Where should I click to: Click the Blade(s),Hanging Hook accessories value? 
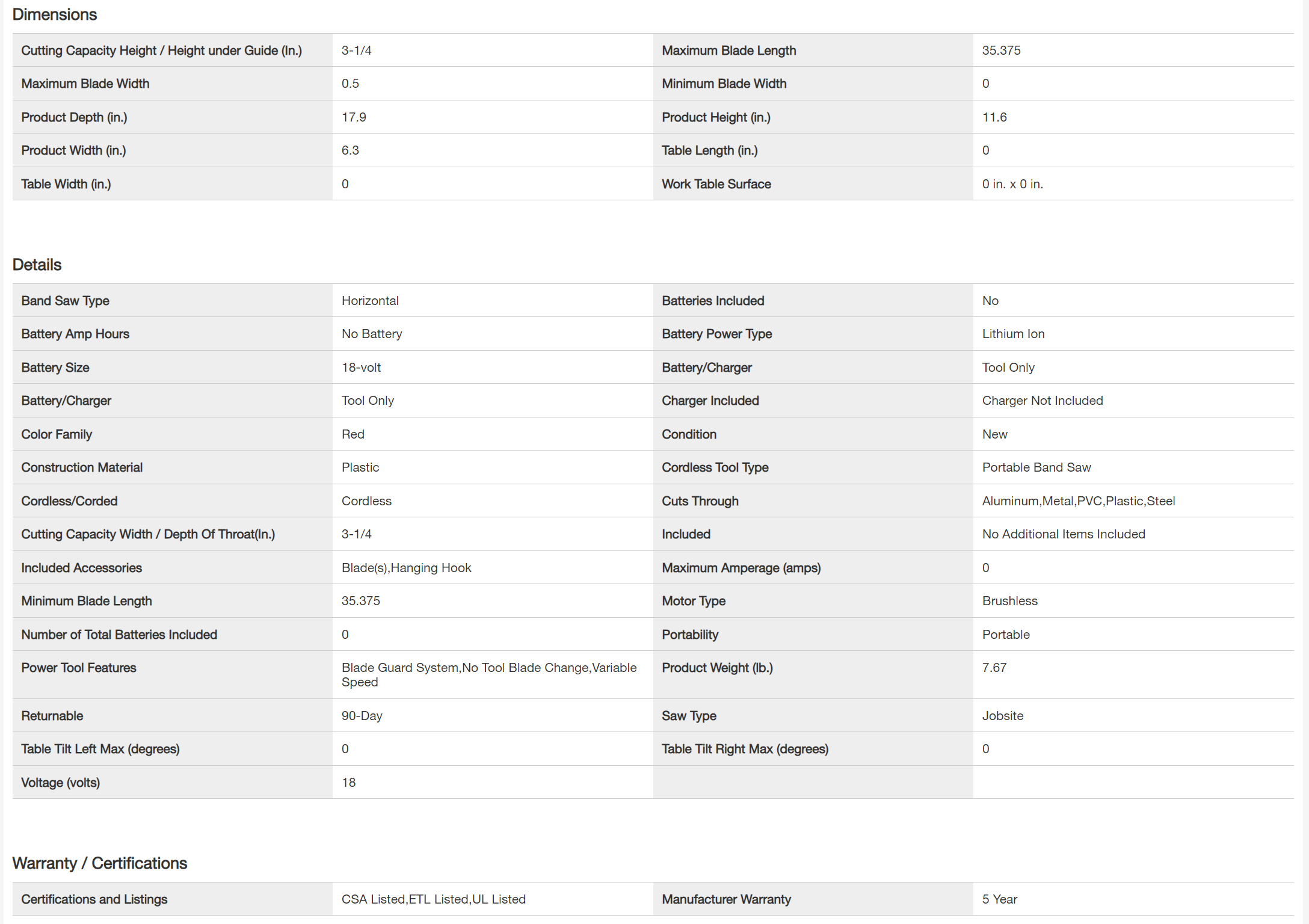click(x=406, y=568)
